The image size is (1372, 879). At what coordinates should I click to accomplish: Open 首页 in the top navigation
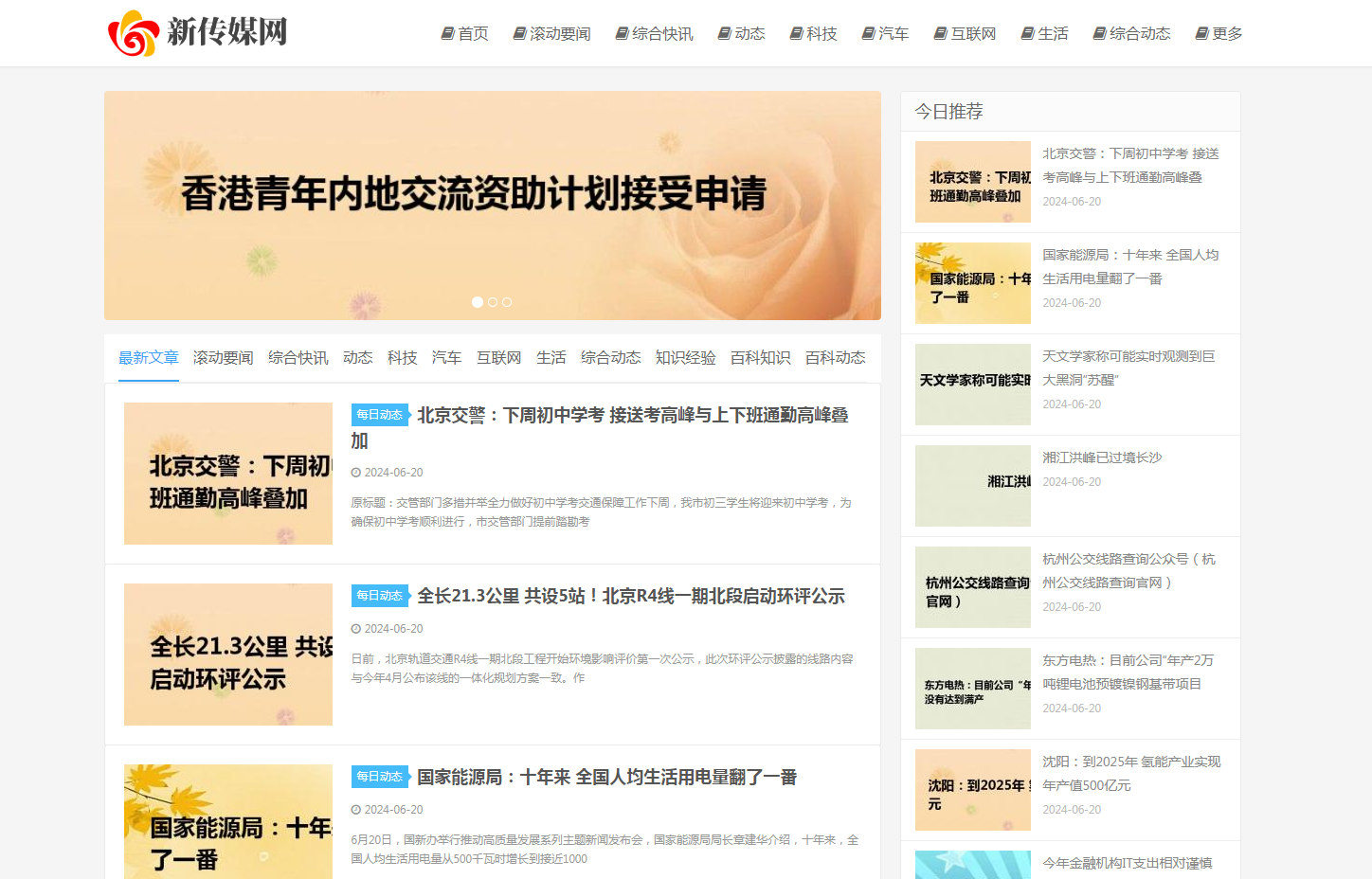473,33
